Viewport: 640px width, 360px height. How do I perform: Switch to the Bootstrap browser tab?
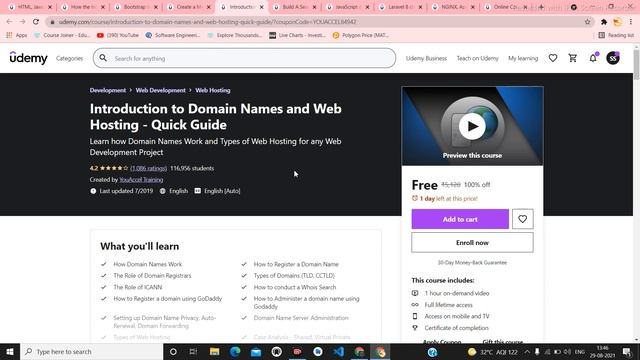135,7
